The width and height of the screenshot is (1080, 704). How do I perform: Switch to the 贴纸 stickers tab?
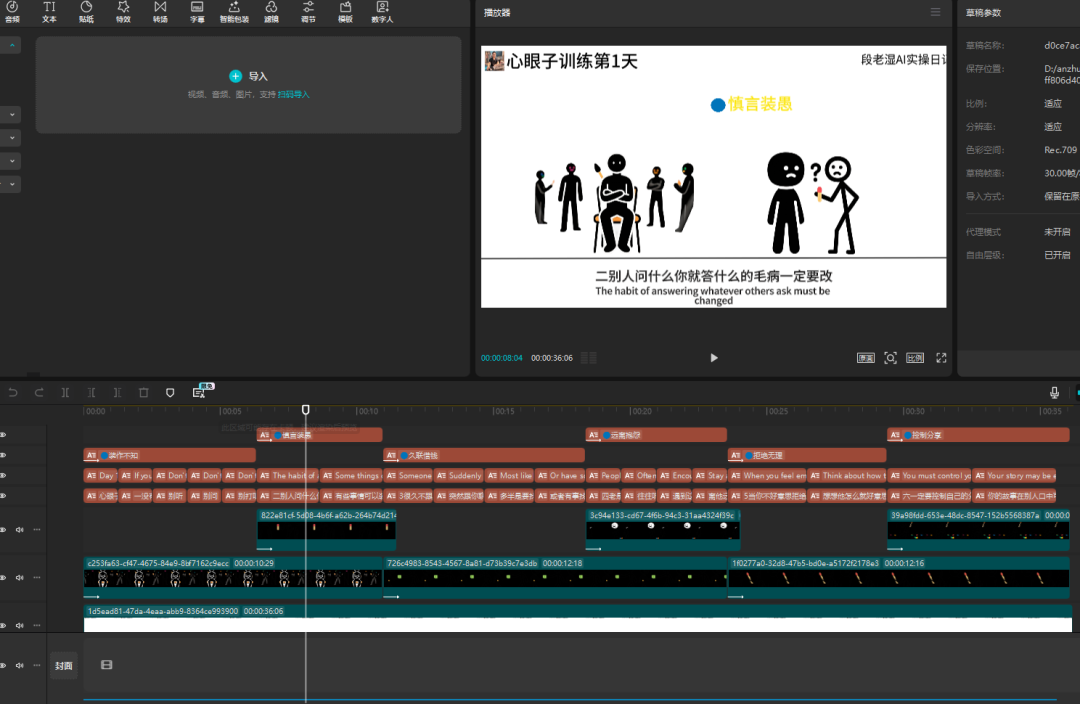click(86, 11)
